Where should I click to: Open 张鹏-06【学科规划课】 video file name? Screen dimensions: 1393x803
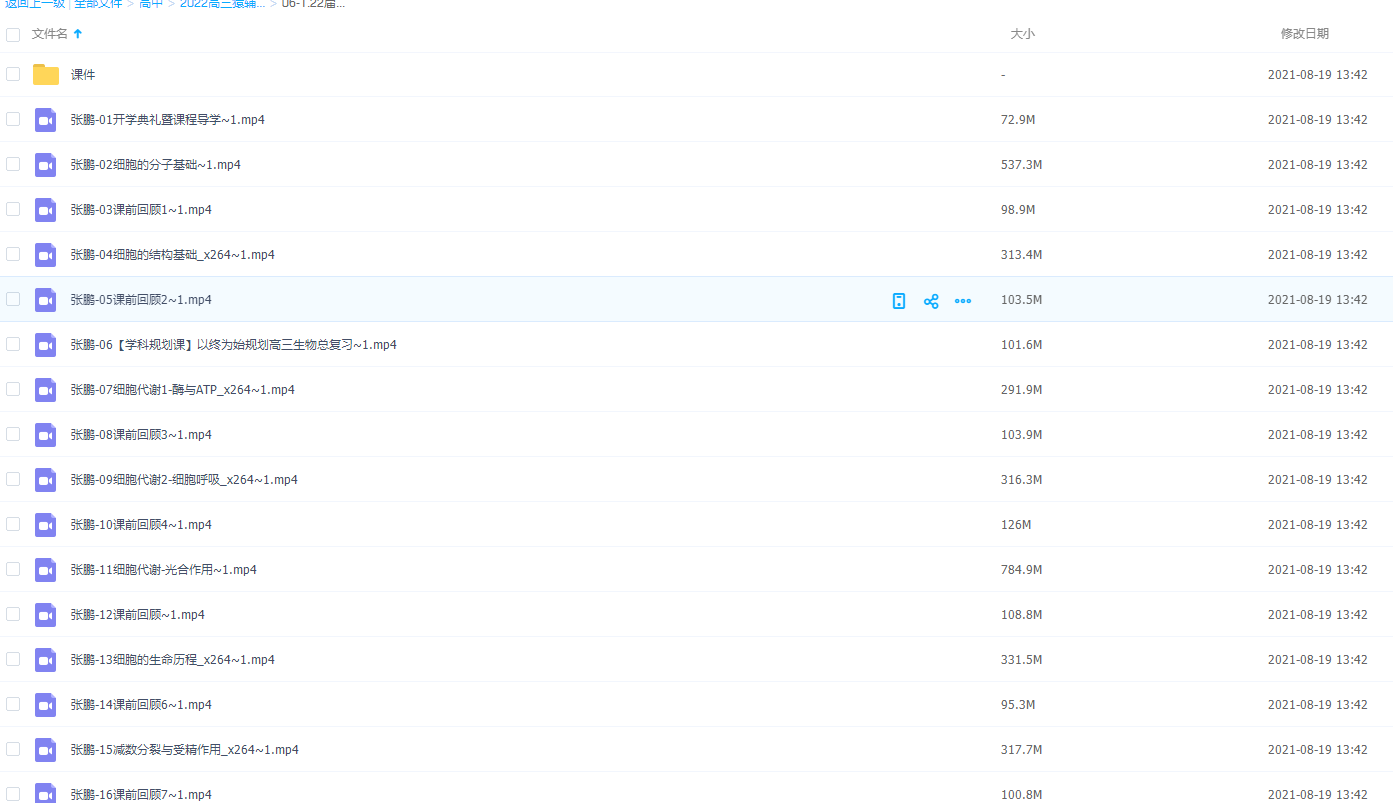point(233,345)
